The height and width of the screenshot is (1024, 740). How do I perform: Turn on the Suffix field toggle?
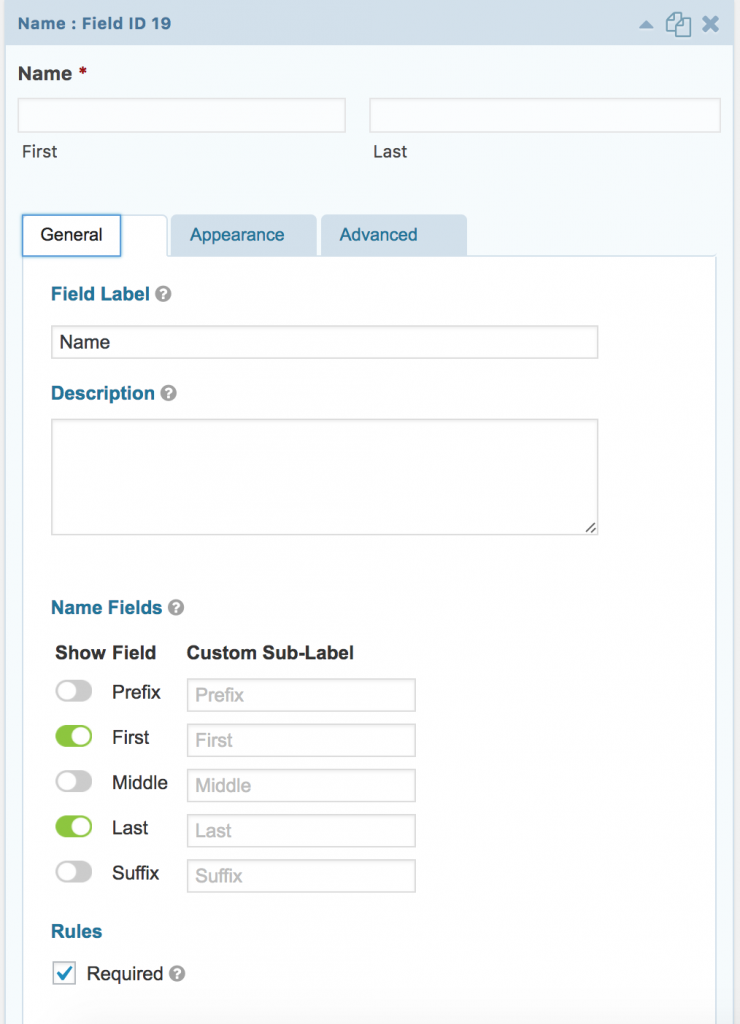coord(74,873)
